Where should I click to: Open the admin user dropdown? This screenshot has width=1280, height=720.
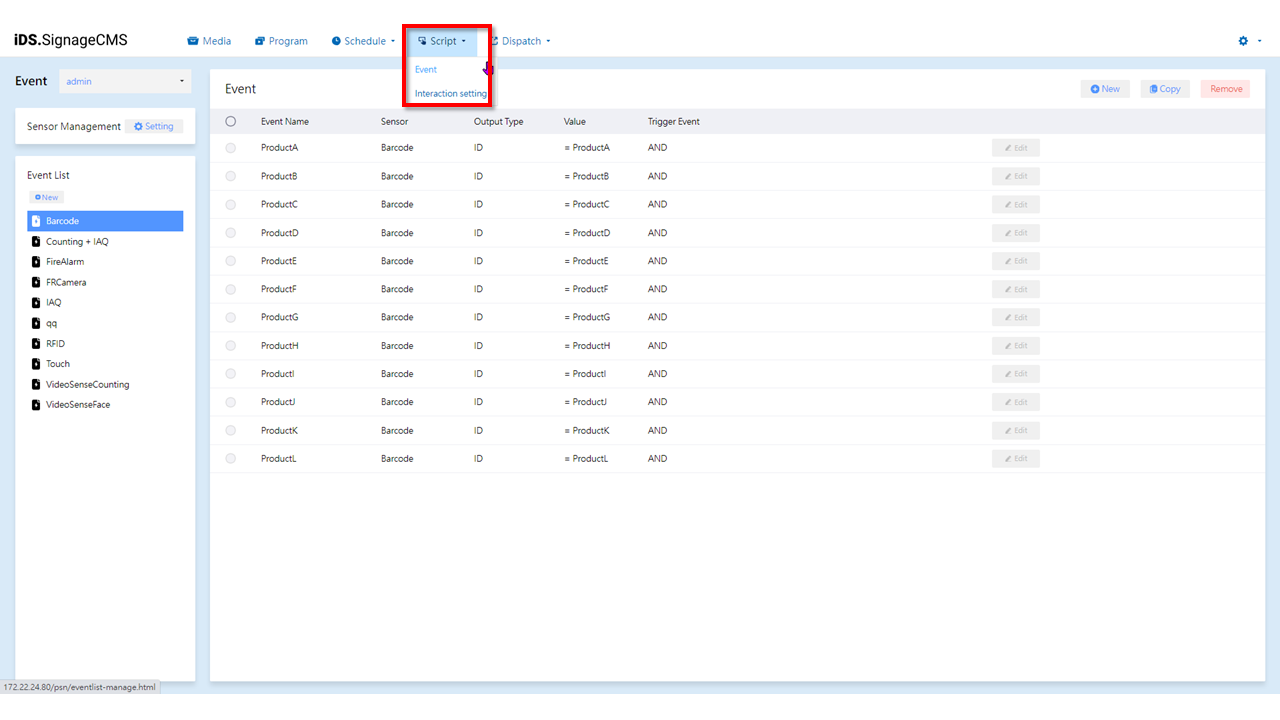click(125, 81)
